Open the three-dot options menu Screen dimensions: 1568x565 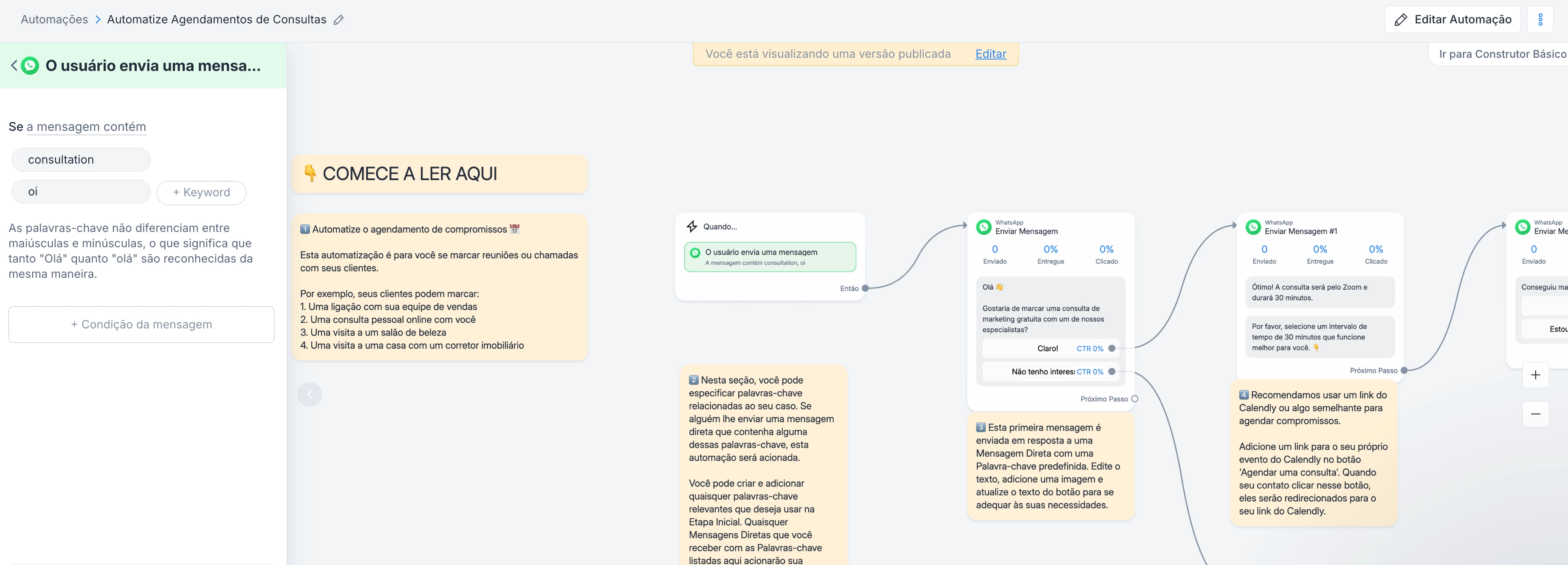pyautogui.click(x=1540, y=20)
